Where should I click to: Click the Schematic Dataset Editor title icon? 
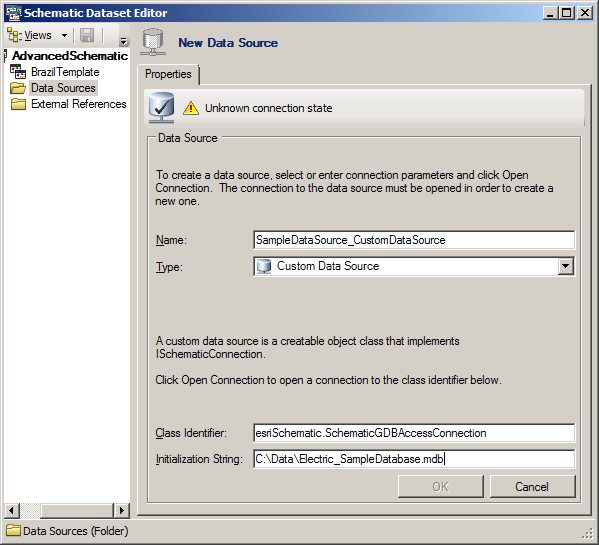coord(13,13)
